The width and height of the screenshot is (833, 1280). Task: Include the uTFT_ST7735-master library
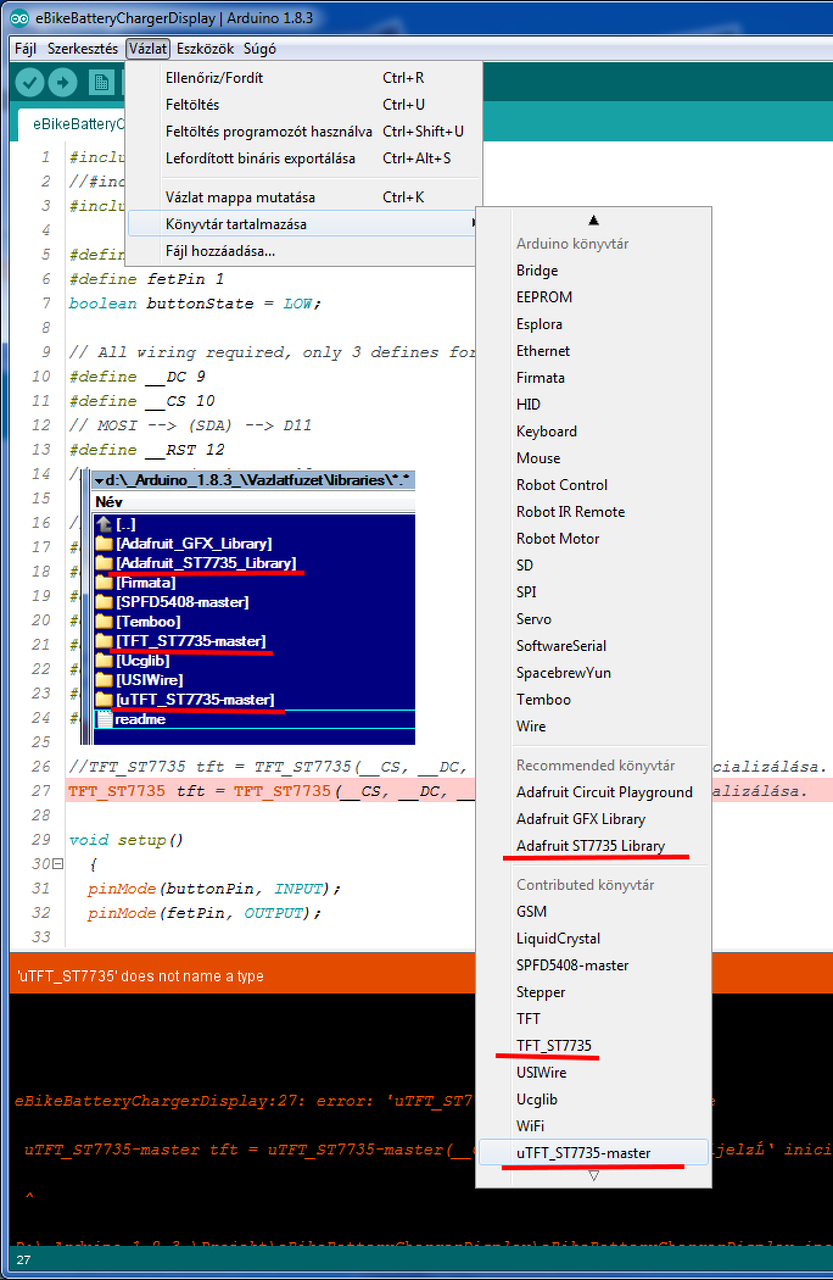tap(594, 1153)
